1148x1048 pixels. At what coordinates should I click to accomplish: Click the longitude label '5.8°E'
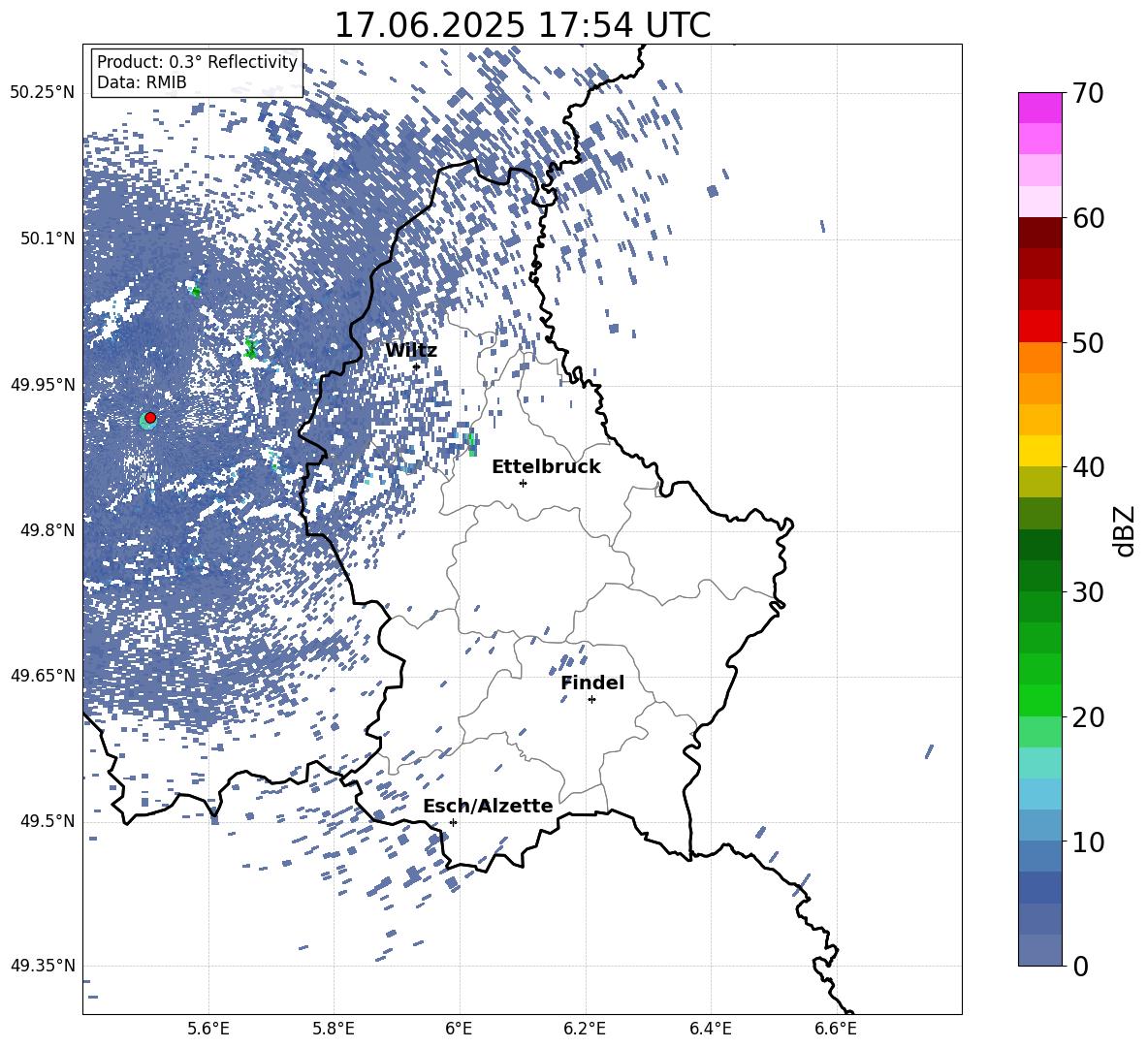tap(334, 1029)
